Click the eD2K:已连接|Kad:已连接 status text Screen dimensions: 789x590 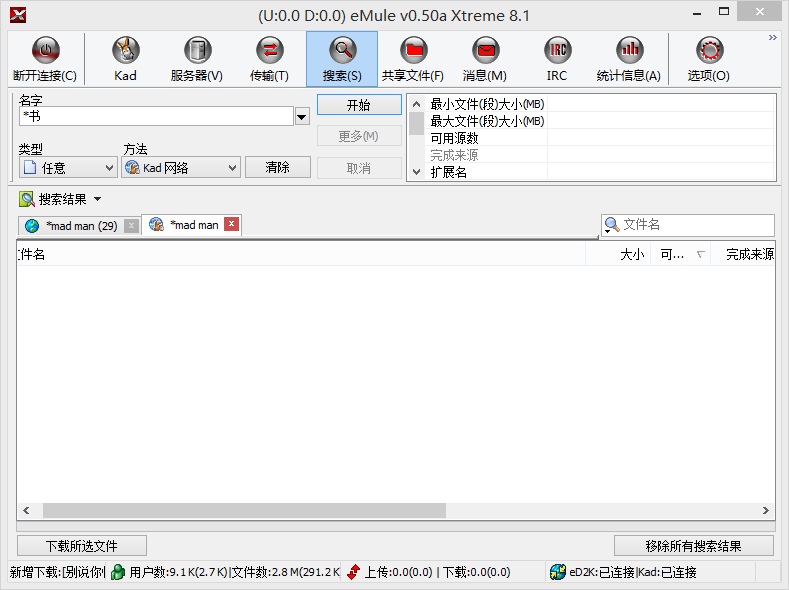(633, 572)
